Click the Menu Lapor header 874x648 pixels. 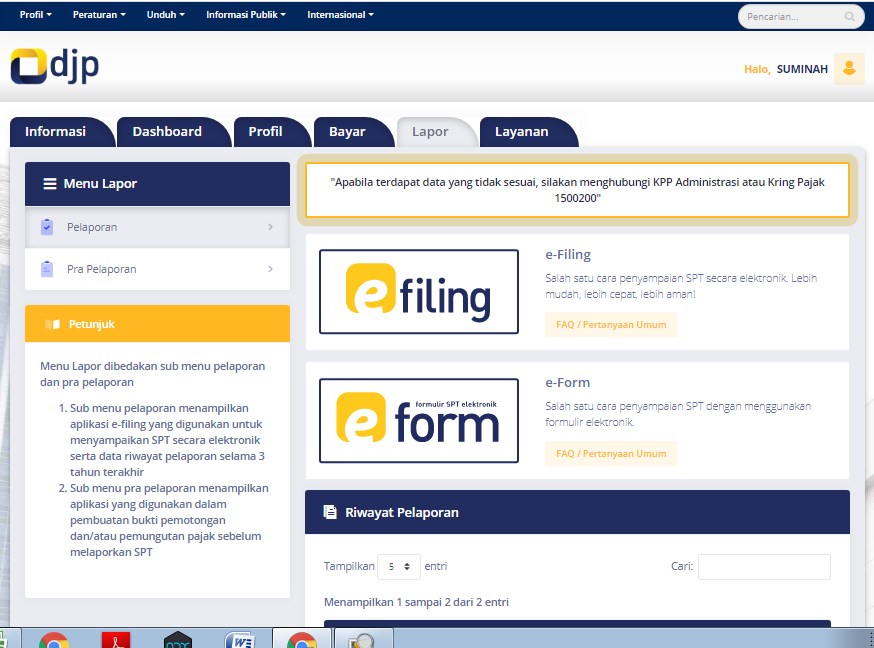point(157,184)
